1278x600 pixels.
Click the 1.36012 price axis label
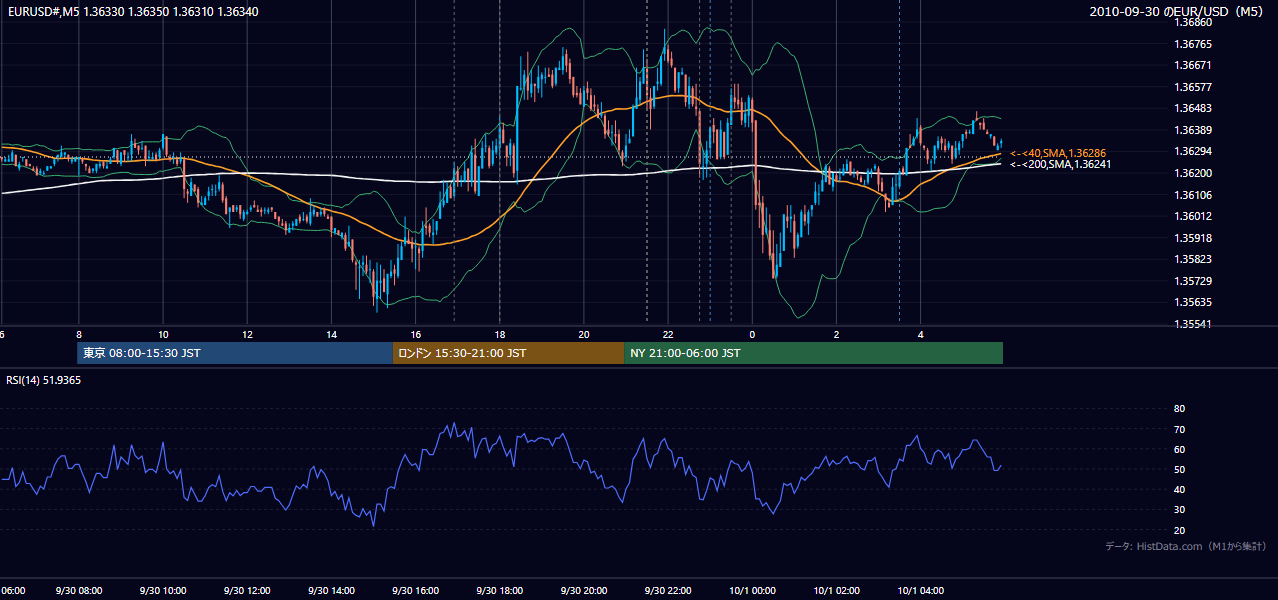1192,217
